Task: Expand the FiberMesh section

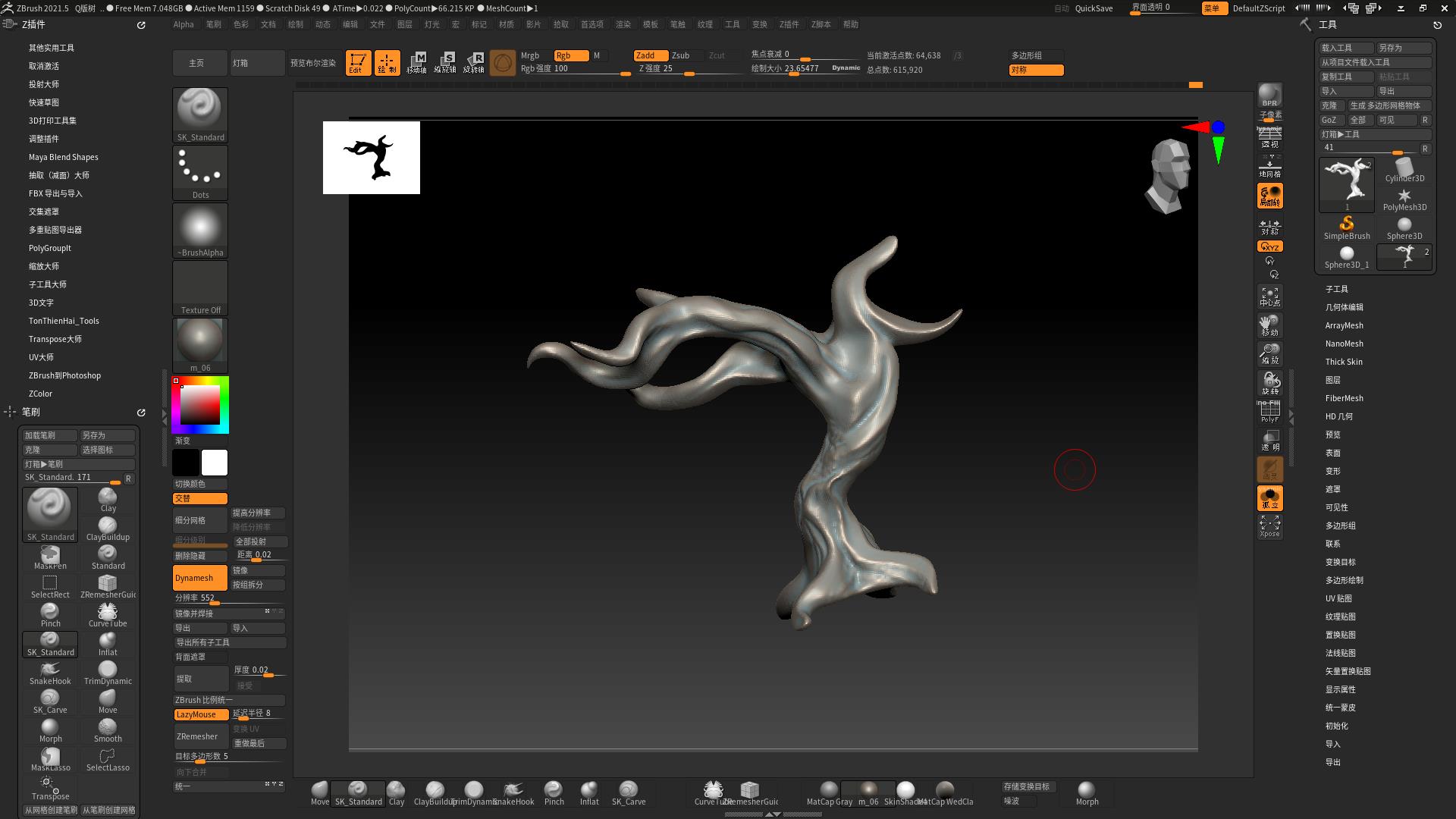Action: click(x=1344, y=398)
